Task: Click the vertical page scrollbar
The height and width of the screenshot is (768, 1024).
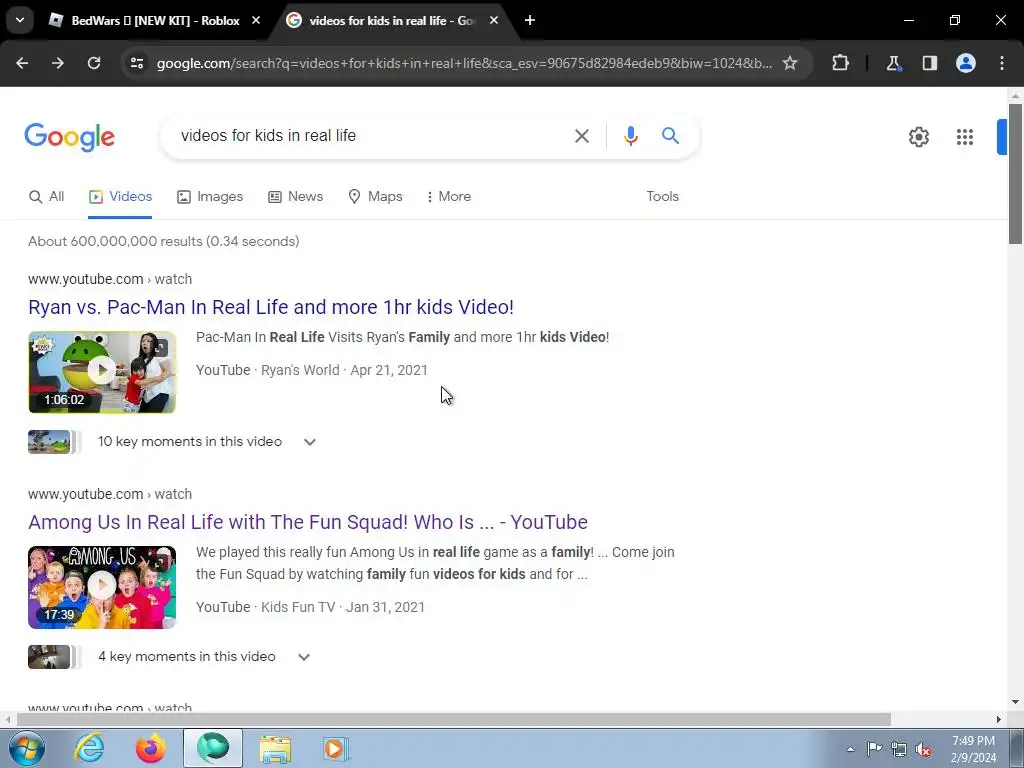Action: pyautogui.click(x=1015, y=174)
